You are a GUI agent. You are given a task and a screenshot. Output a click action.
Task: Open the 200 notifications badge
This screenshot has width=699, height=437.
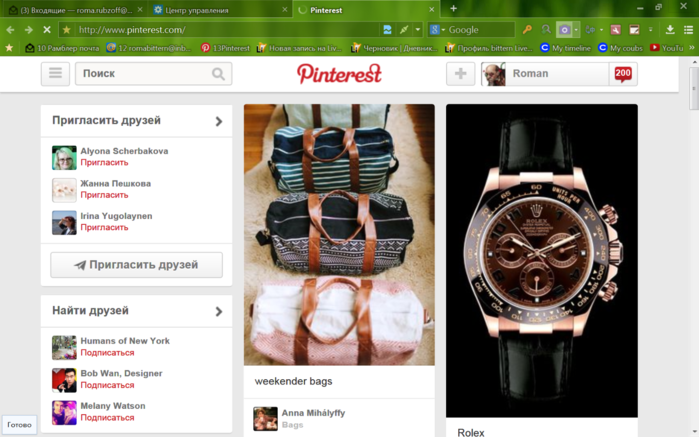(x=623, y=74)
